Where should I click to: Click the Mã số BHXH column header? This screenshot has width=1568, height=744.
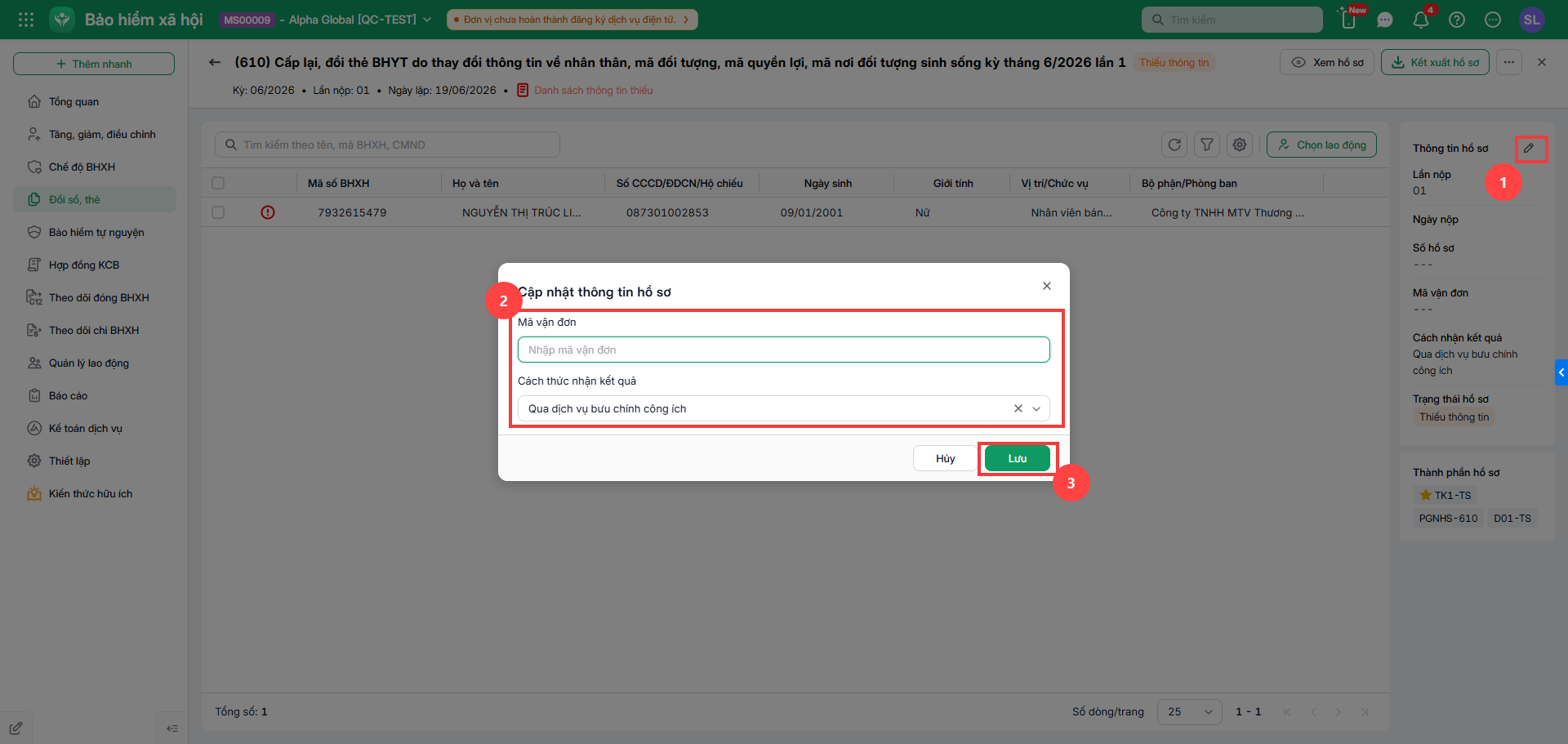(338, 183)
